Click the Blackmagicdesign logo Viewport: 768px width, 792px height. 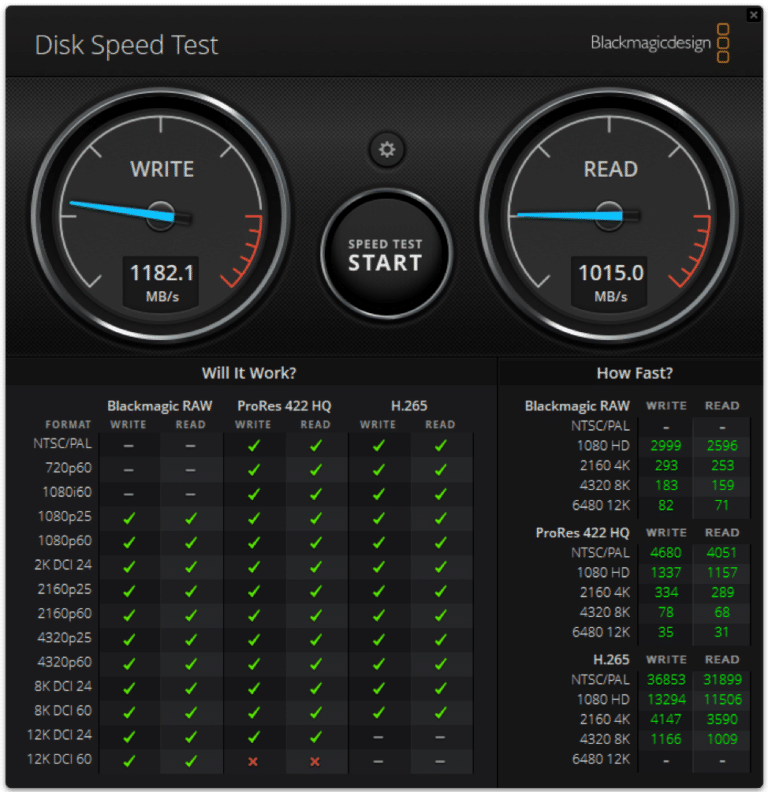(659, 43)
